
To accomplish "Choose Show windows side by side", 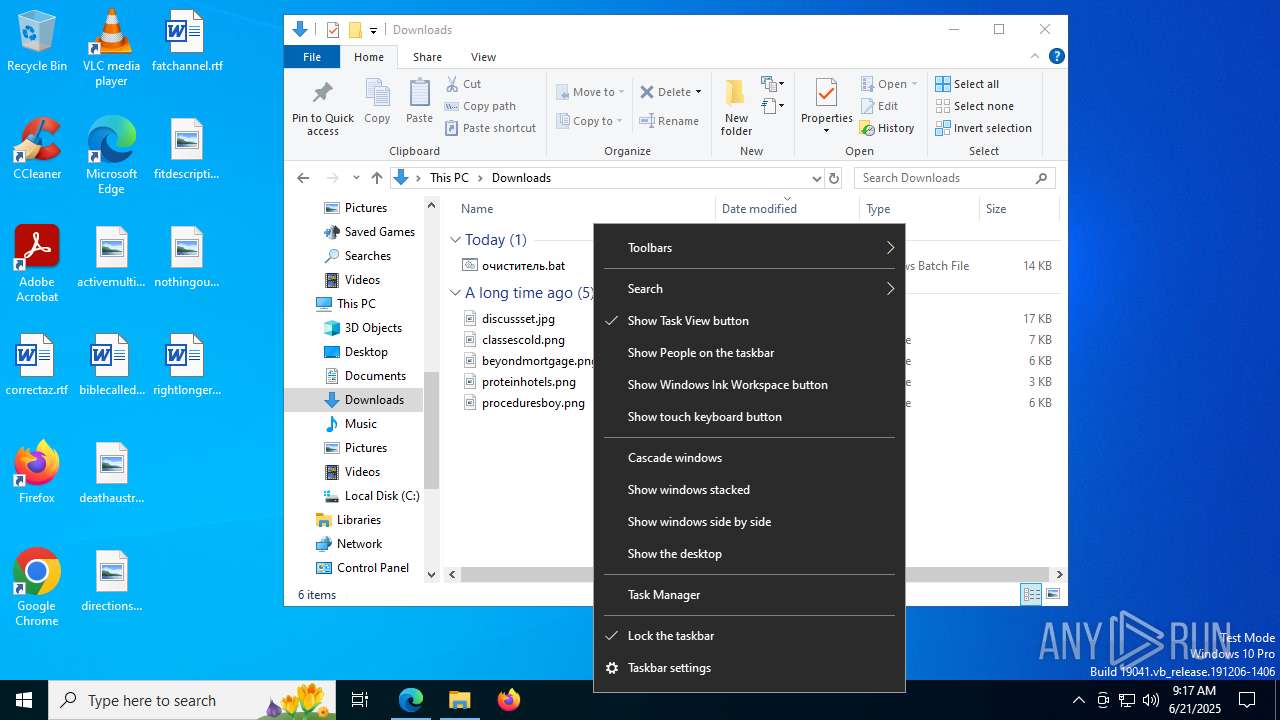I will pyautogui.click(x=749, y=522).
